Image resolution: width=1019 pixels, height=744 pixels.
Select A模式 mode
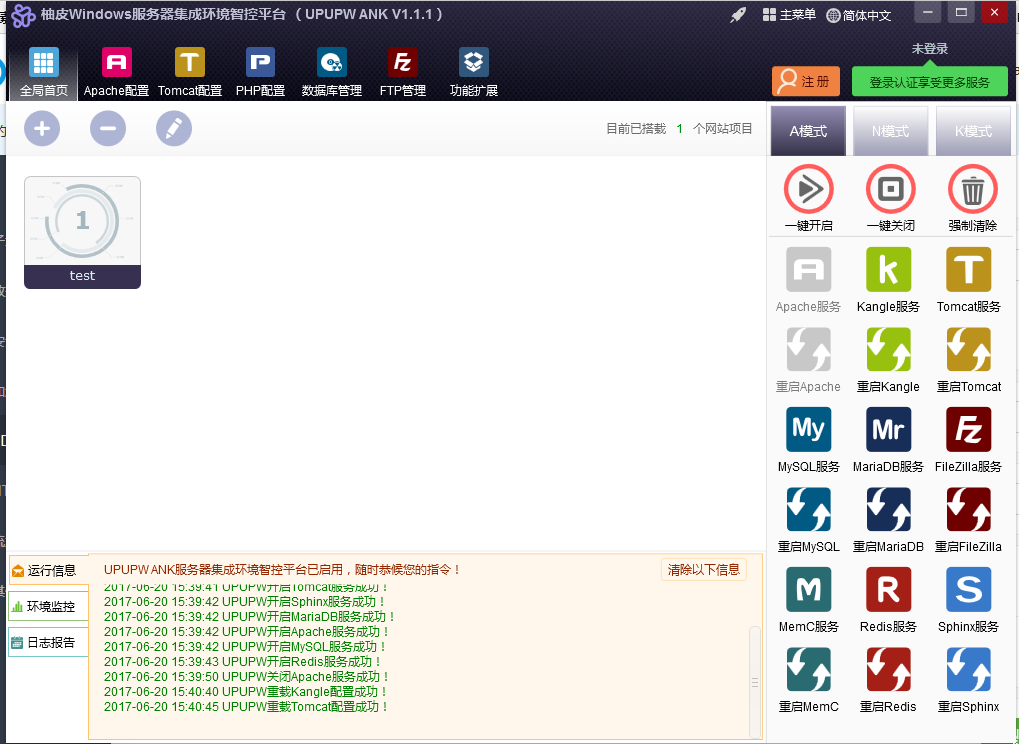point(808,131)
